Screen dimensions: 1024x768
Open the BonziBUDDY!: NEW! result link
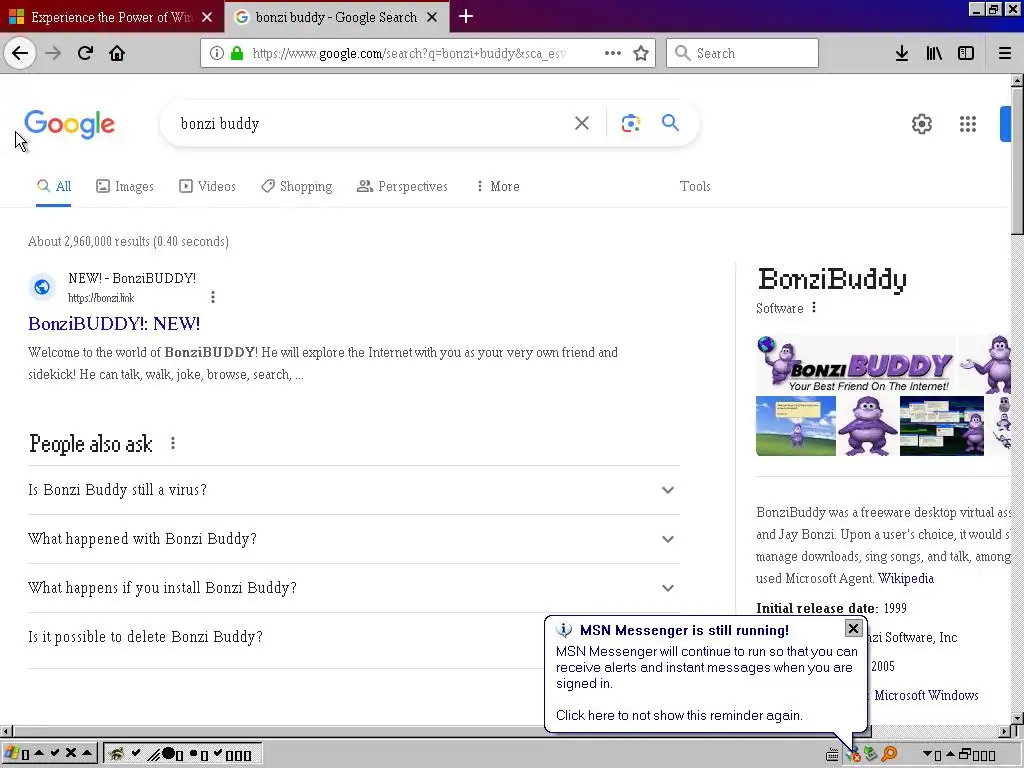click(114, 323)
